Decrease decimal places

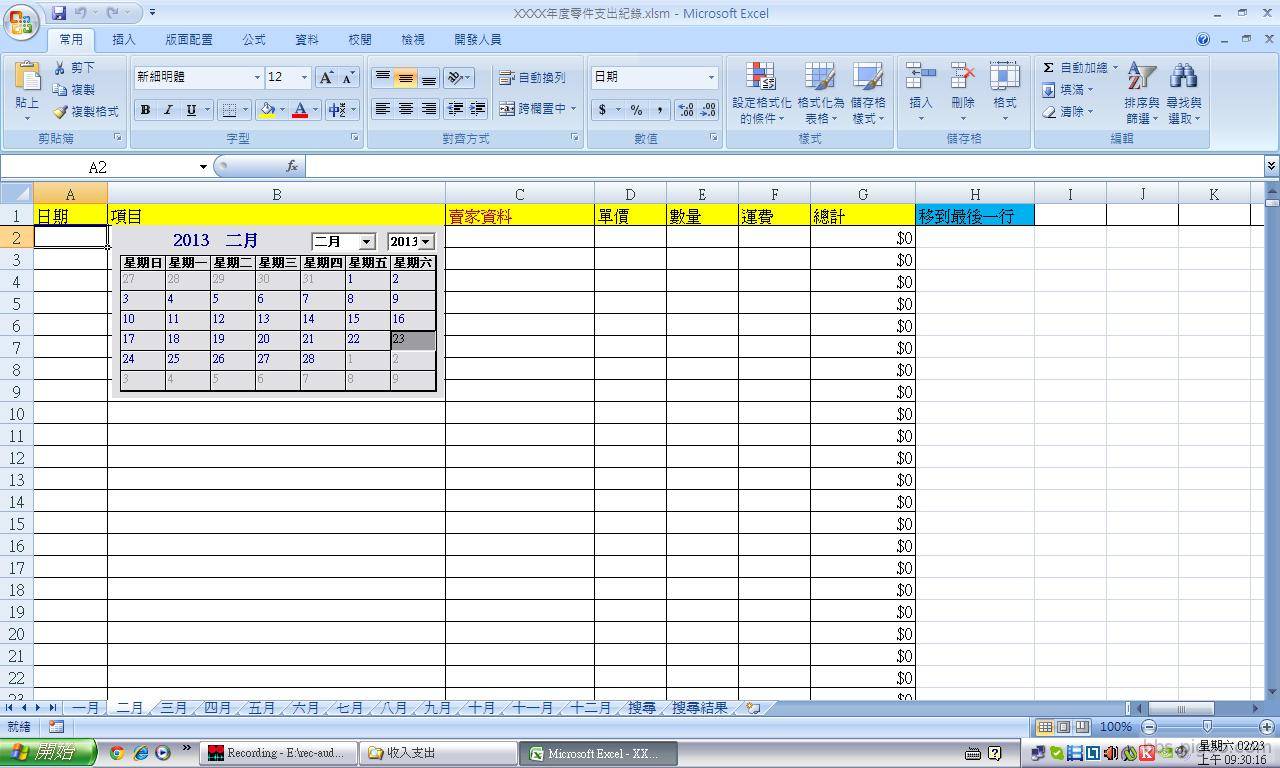708,109
